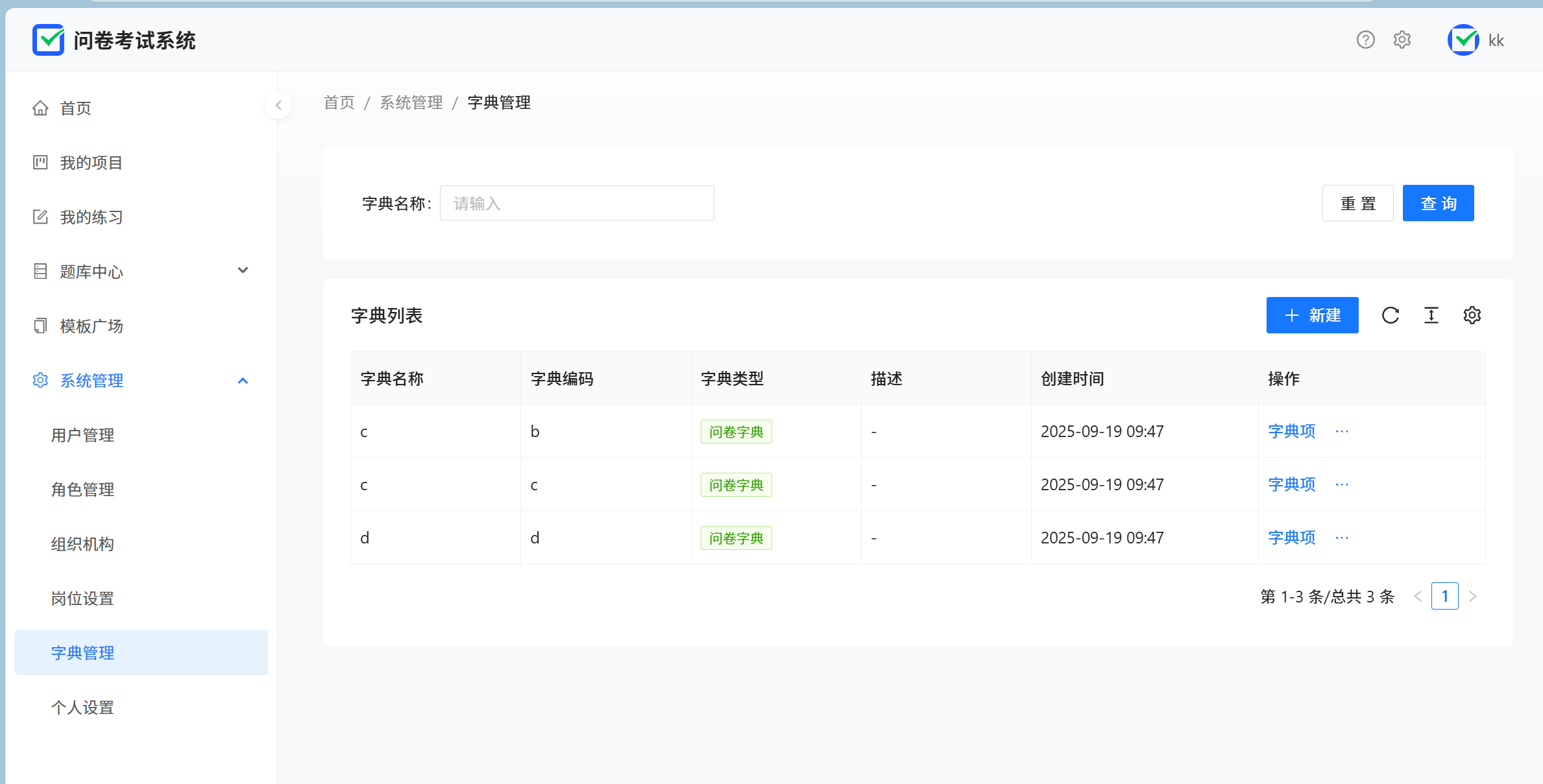1543x784 pixels.
Task: Focus the 字典名称 input field
Action: tap(576, 204)
